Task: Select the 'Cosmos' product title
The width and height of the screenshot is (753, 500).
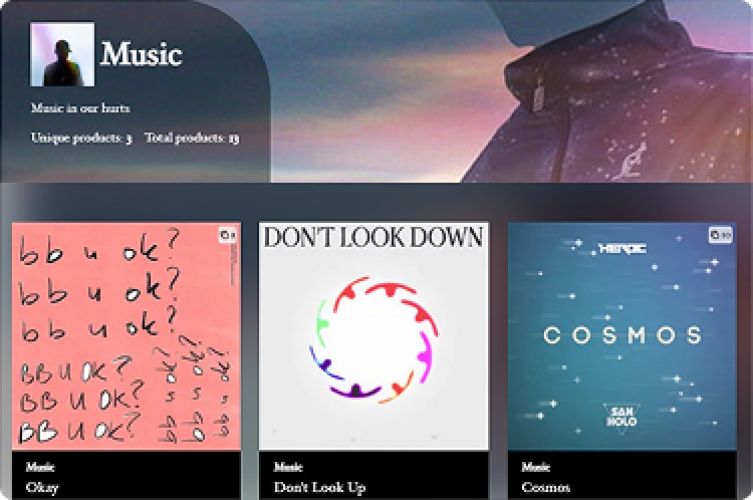Action: (x=546, y=487)
